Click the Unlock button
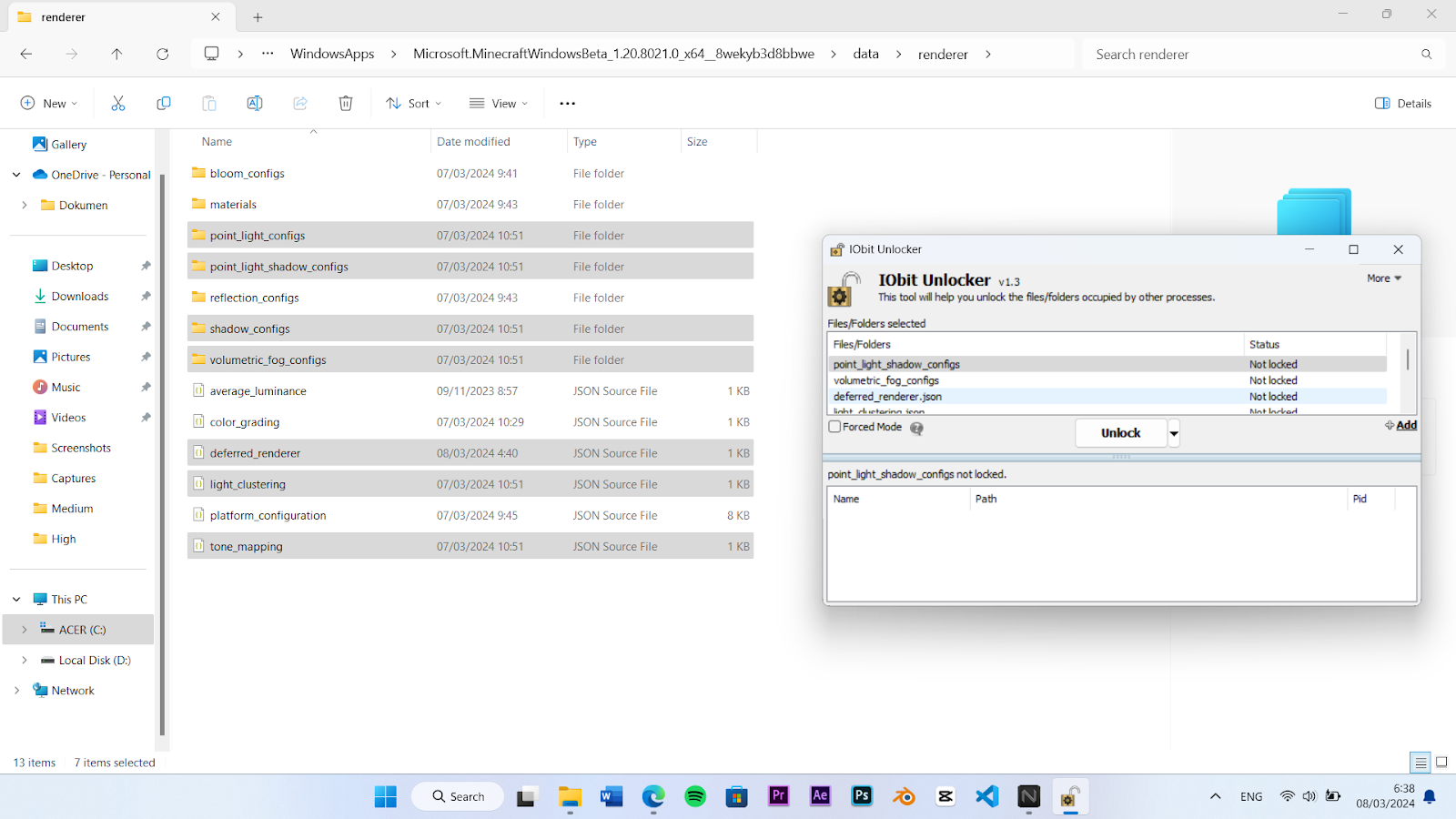This screenshot has height=819, width=1456. [1121, 433]
